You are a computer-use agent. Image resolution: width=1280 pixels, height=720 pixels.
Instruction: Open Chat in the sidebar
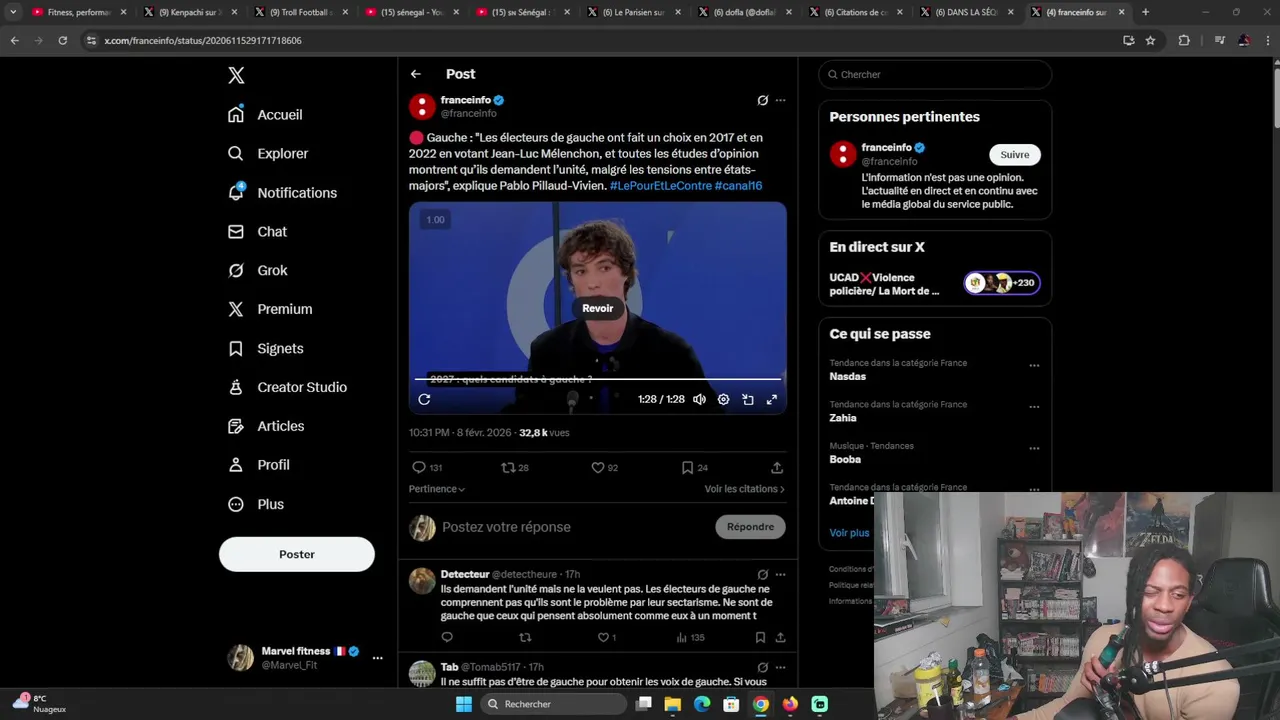257,231
